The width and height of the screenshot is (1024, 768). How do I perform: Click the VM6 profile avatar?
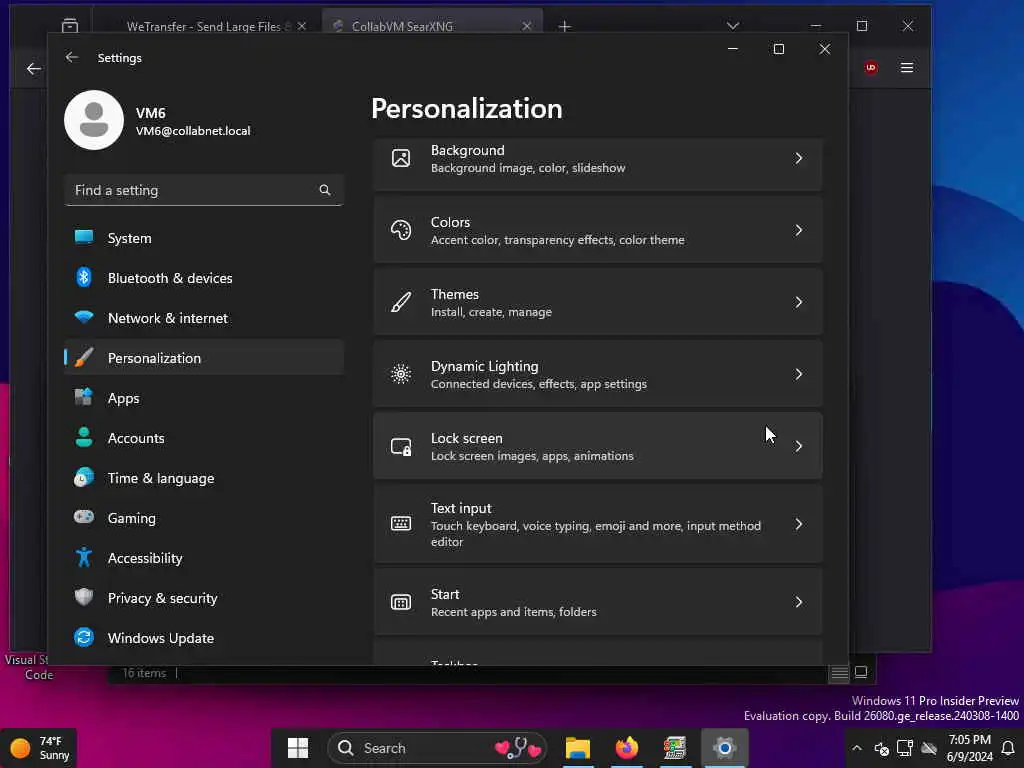94,120
